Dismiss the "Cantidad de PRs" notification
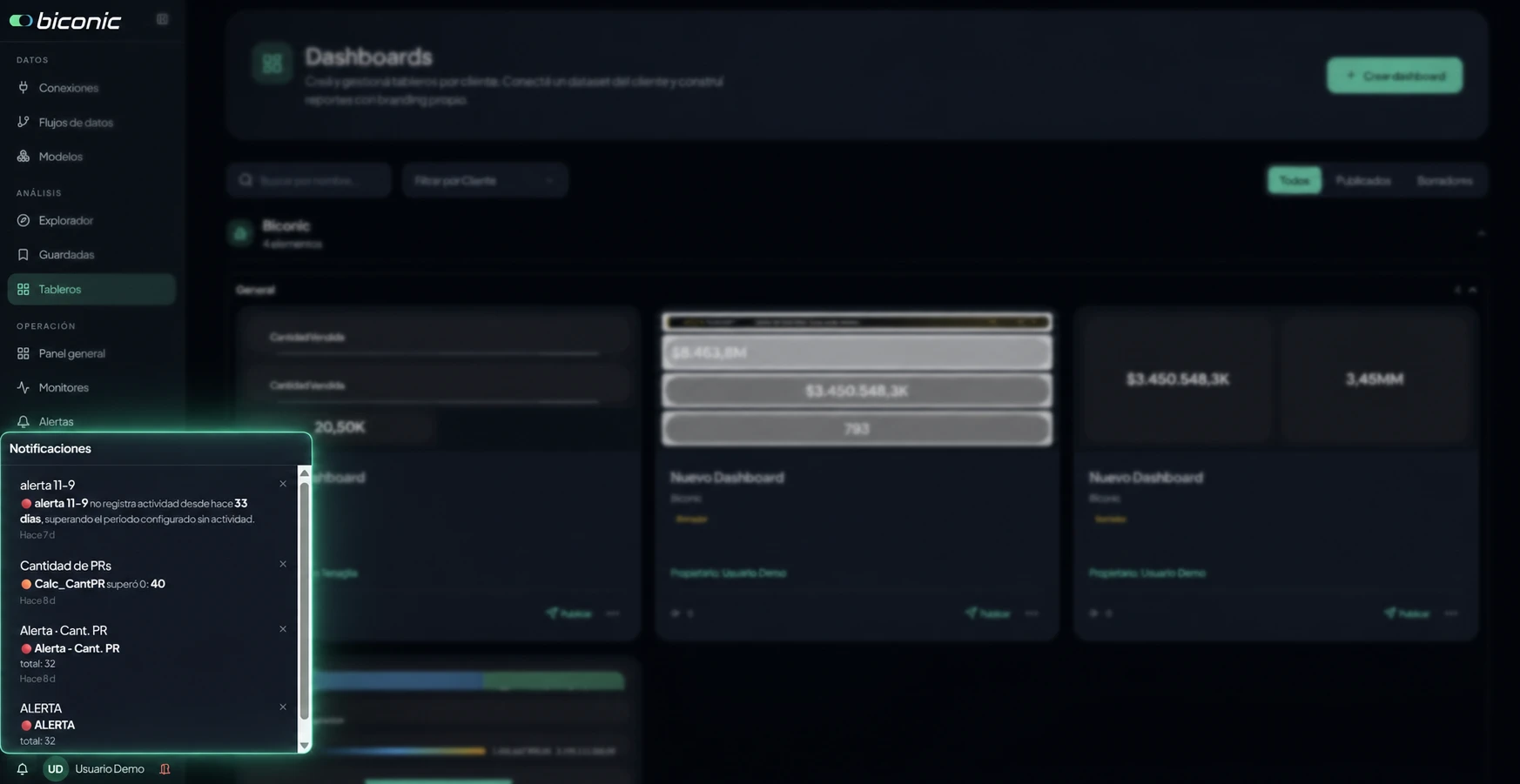This screenshot has width=1520, height=784. 283,564
